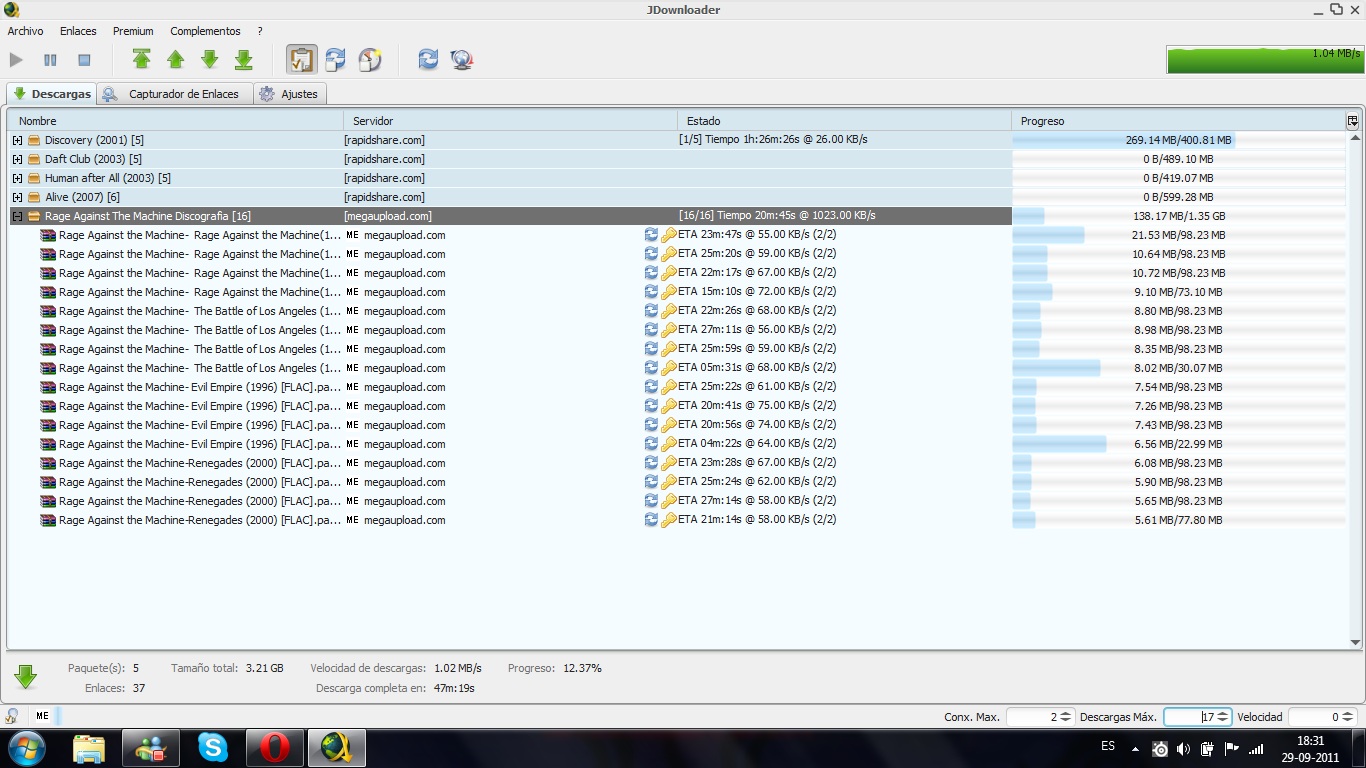This screenshot has height=768, width=1366.
Task: Open the ? help menu
Action: coord(260,31)
